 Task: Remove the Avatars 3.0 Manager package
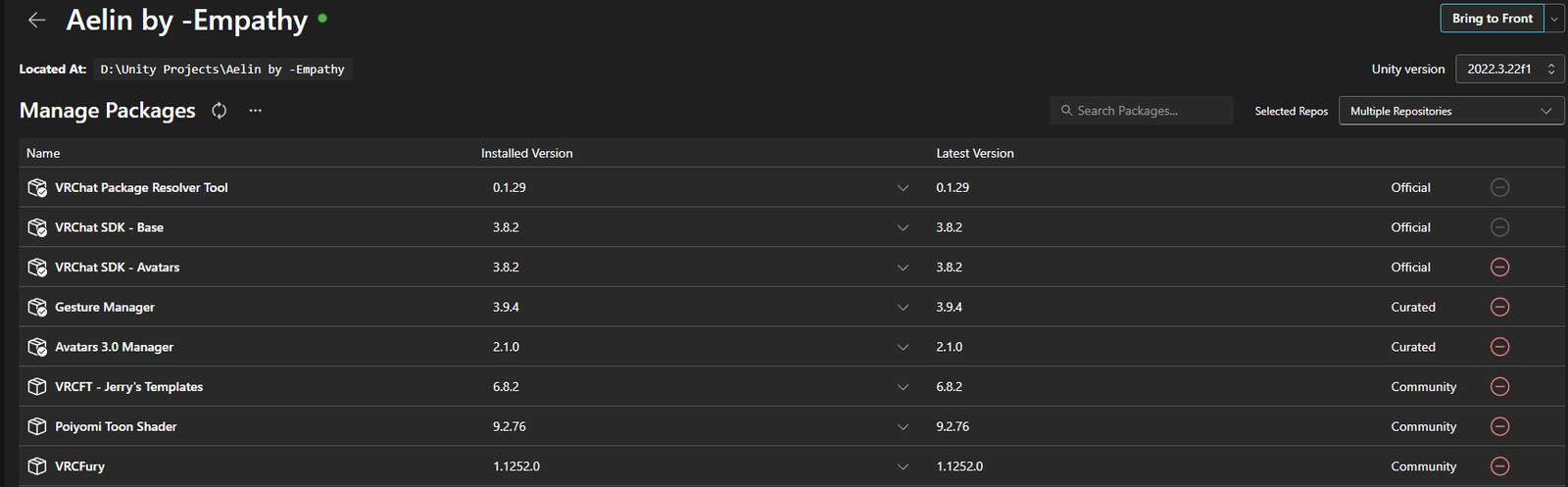(x=1499, y=347)
